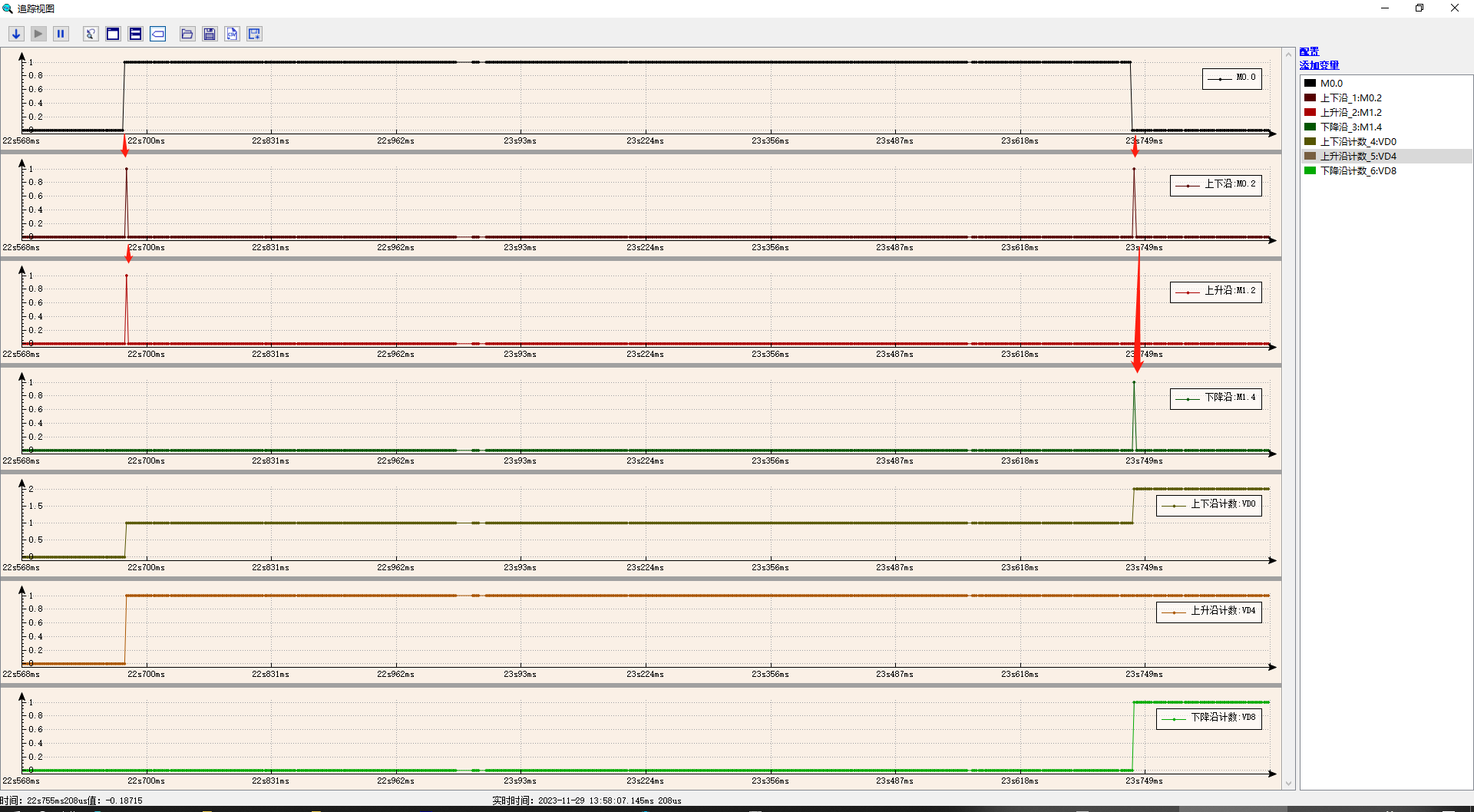Click the gray play trace button

(x=38, y=34)
